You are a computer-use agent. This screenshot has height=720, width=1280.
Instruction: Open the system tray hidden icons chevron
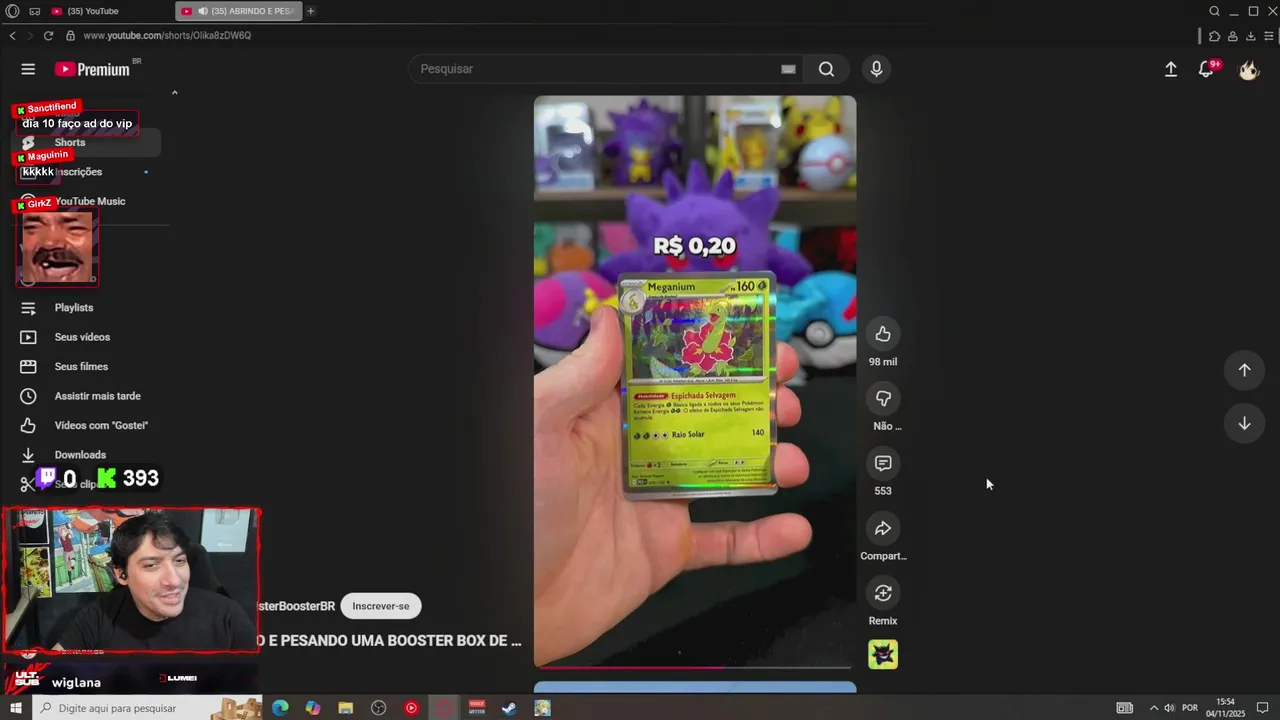[x=1153, y=708]
